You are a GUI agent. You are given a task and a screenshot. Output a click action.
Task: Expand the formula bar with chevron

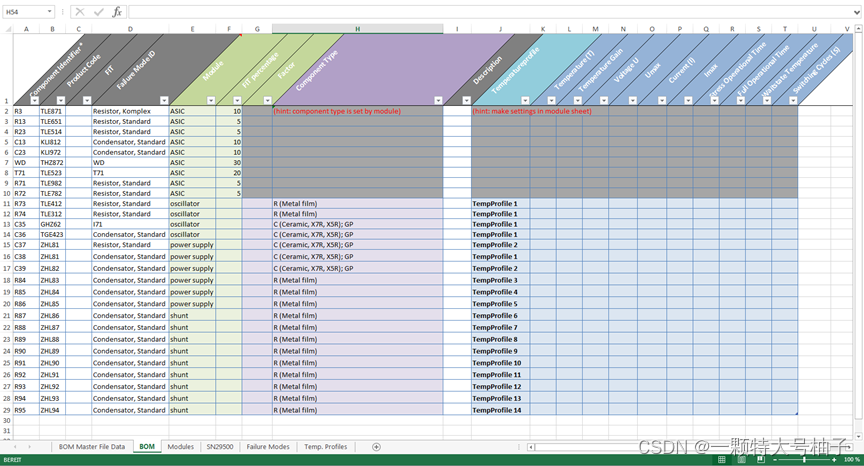coord(857,12)
